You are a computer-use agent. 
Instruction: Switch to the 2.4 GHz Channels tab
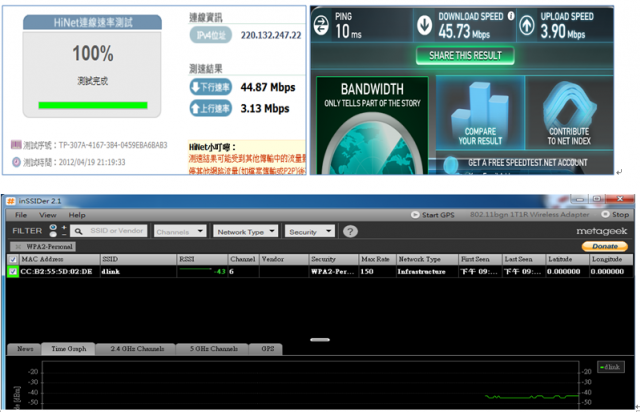point(137,349)
